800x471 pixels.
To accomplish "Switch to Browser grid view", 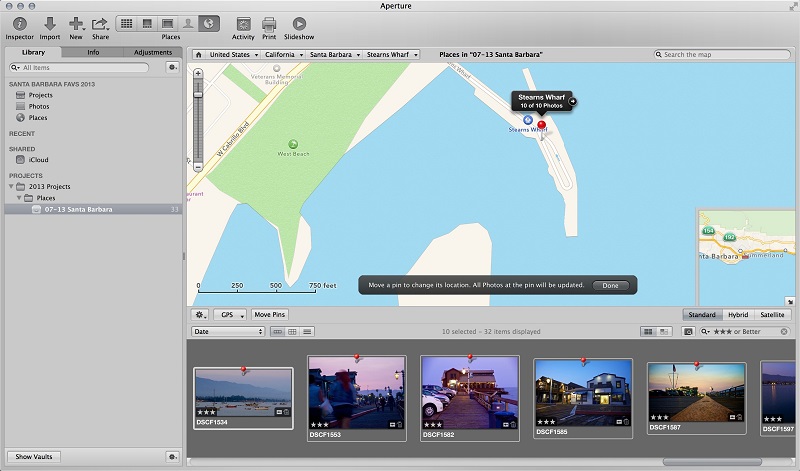I will (x=127, y=23).
